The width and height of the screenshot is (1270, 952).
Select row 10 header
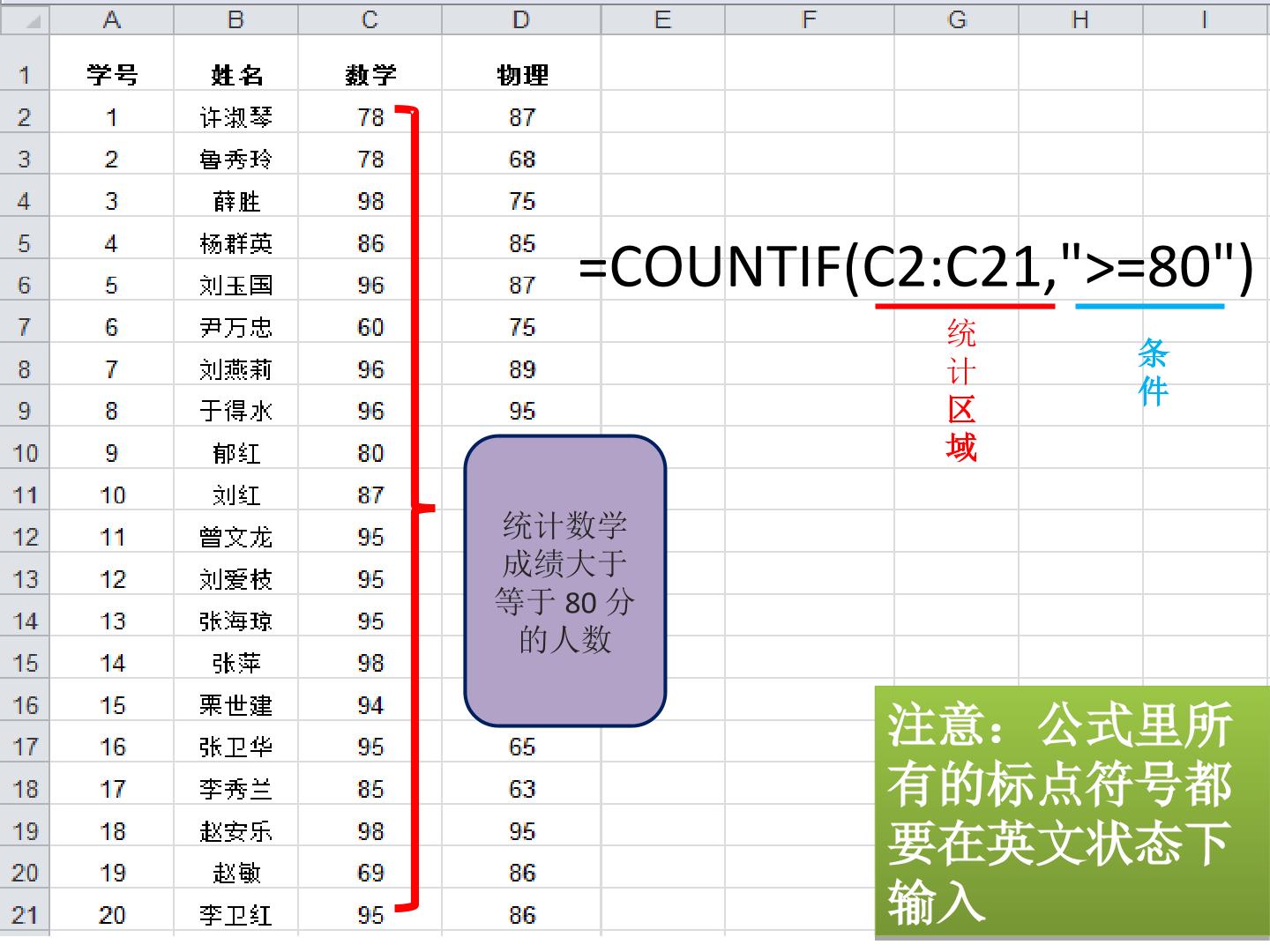pos(25,453)
